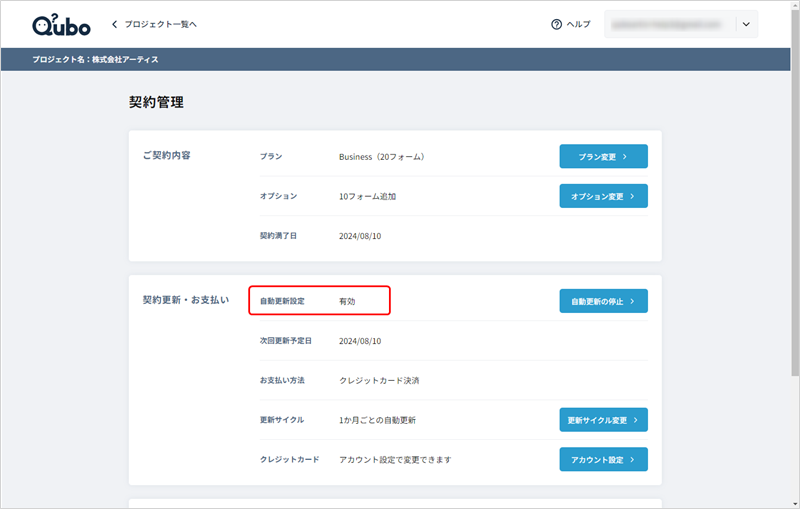800x509 pixels.
Task: Click the blurred account email field
Action: (x=670, y=24)
